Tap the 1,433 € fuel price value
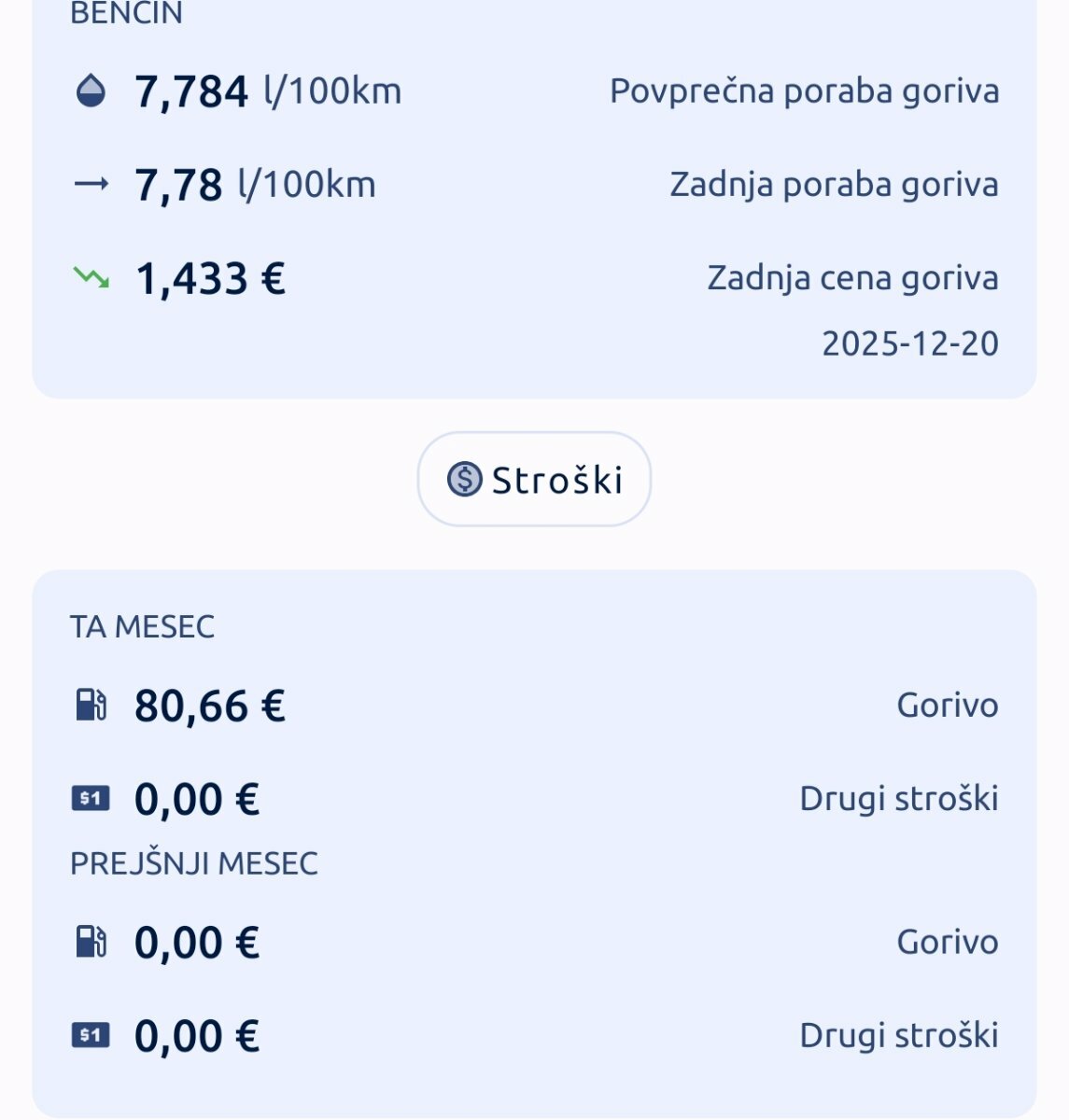The height and width of the screenshot is (1120, 1069). 210,278
